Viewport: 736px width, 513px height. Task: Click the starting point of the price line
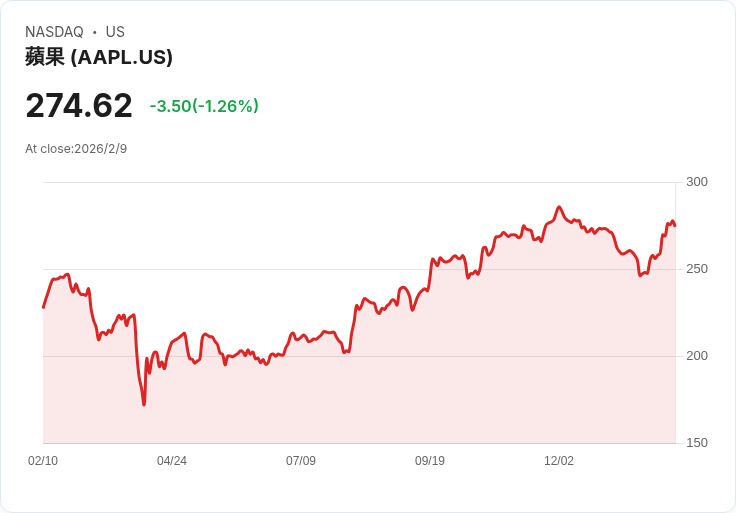click(x=44, y=307)
